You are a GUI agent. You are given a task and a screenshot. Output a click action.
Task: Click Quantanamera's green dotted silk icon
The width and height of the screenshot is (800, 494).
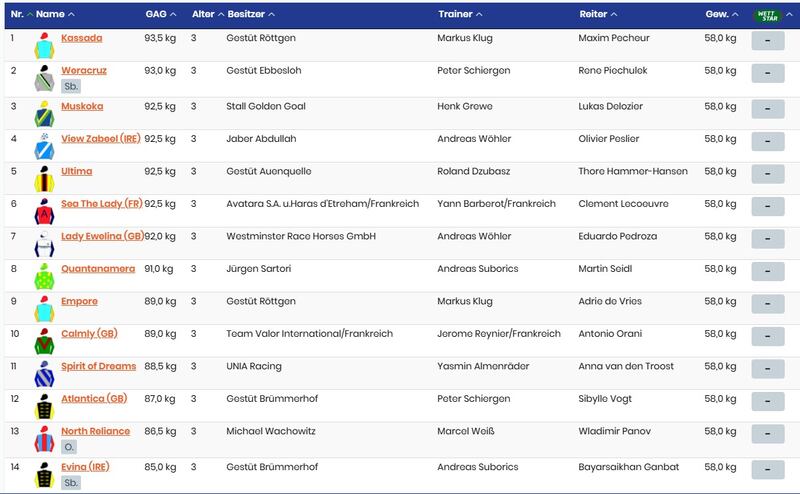click(44, 276)
